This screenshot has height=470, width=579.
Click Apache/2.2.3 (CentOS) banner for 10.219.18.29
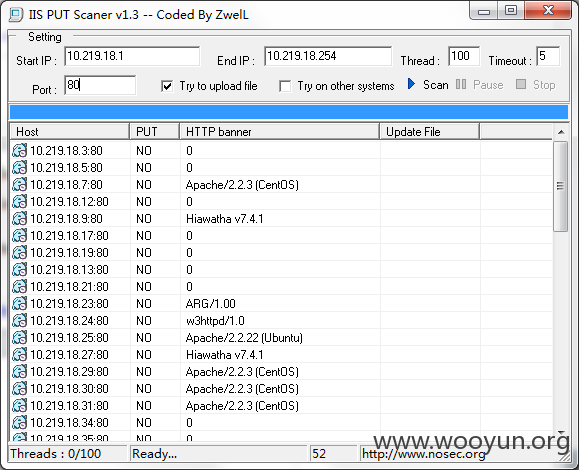(x=242, y=371)
